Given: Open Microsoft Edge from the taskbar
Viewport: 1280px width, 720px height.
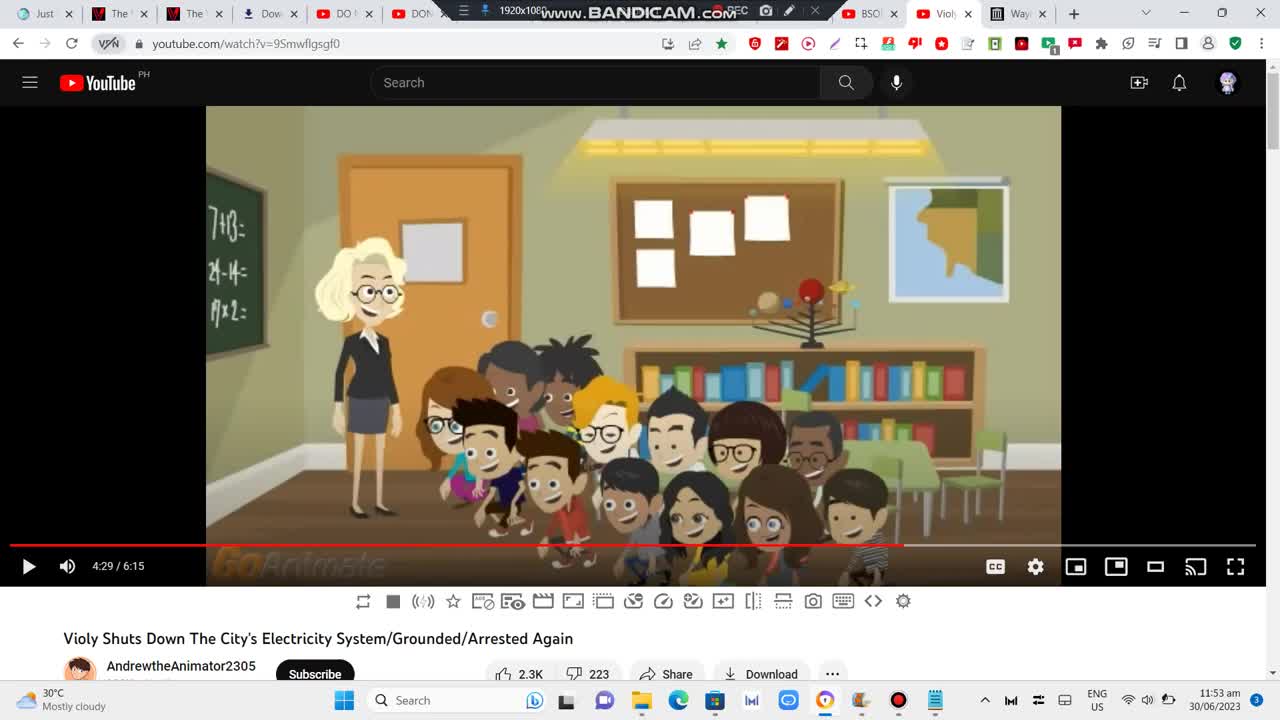Looking at the screenshot, I should [678, 700].
